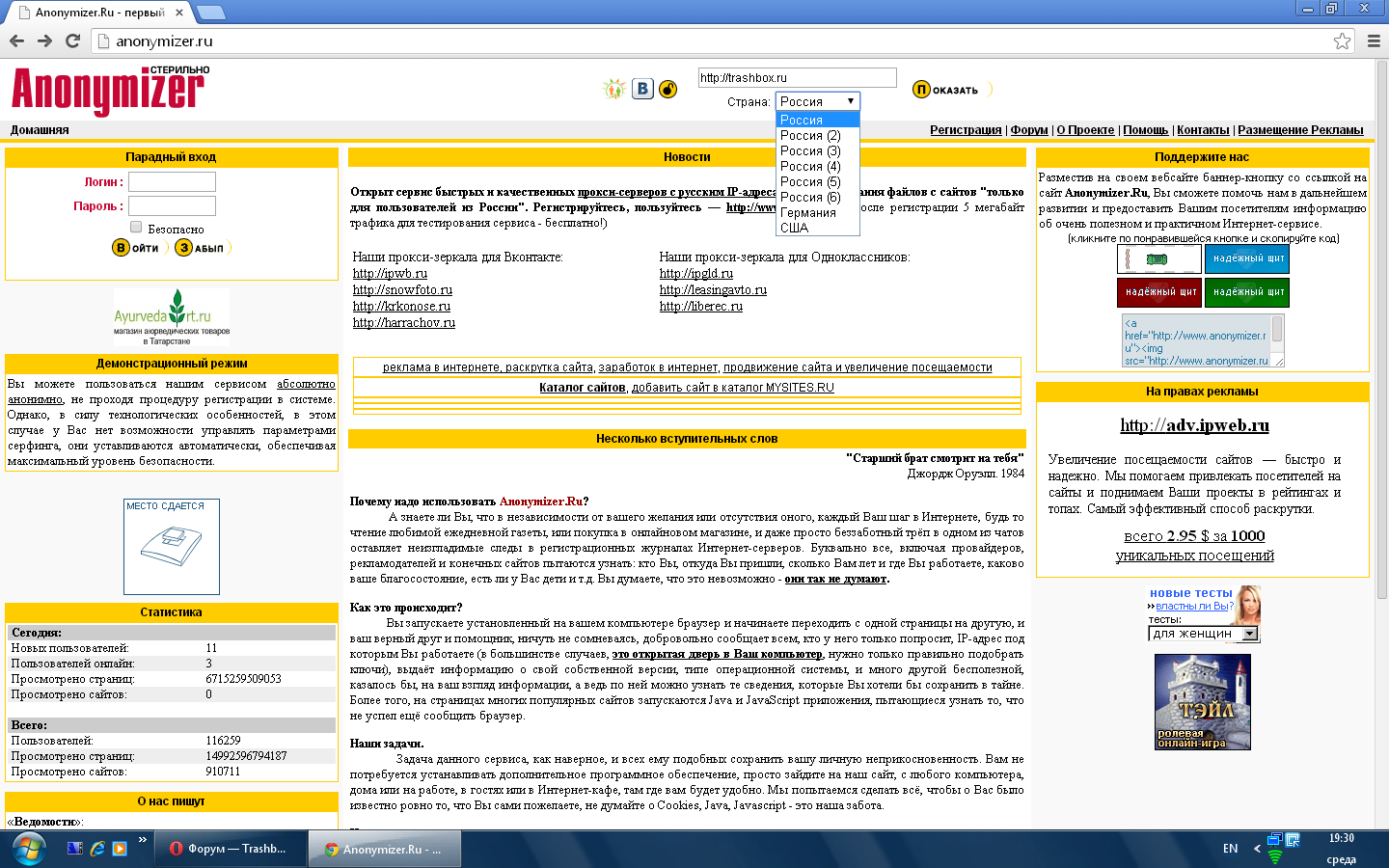Open the http://leasingavto.ru mirror link
Viewport: 1389px width, 868px height.
point(713,290)
